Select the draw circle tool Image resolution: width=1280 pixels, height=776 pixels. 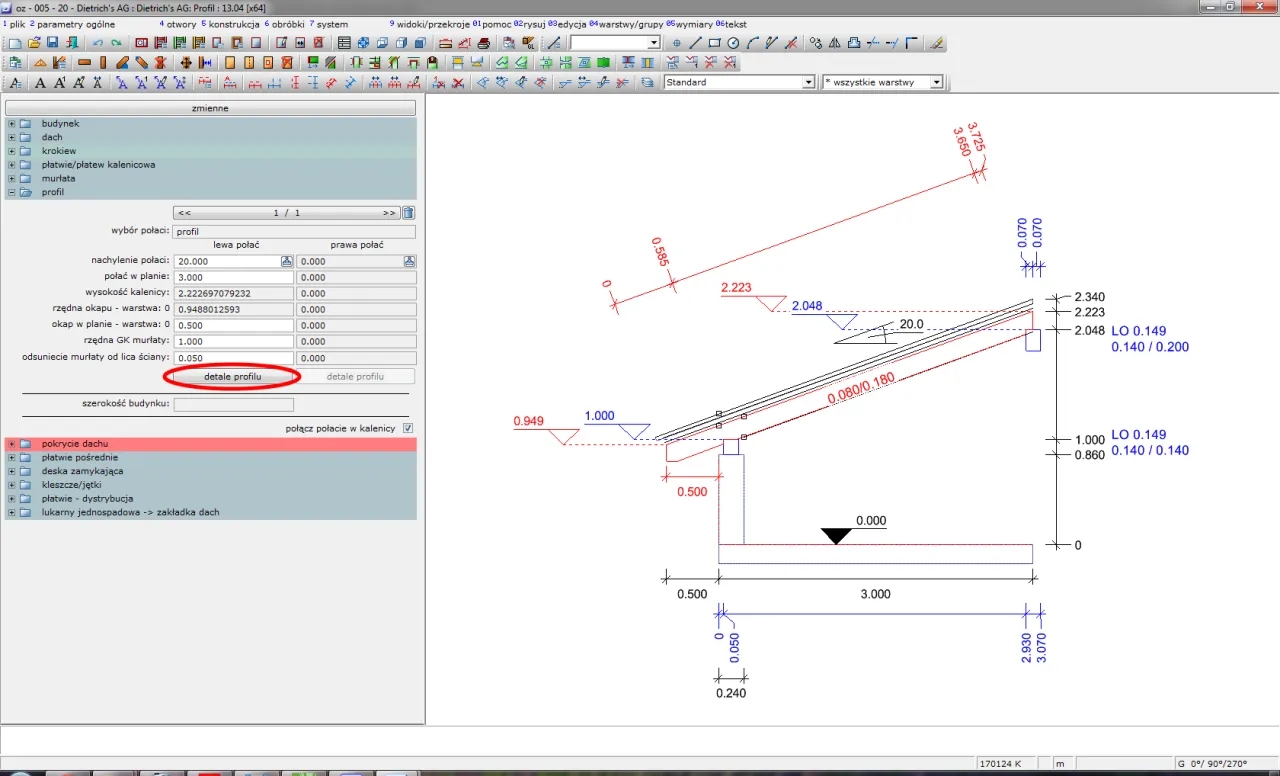tap(733, 43)
